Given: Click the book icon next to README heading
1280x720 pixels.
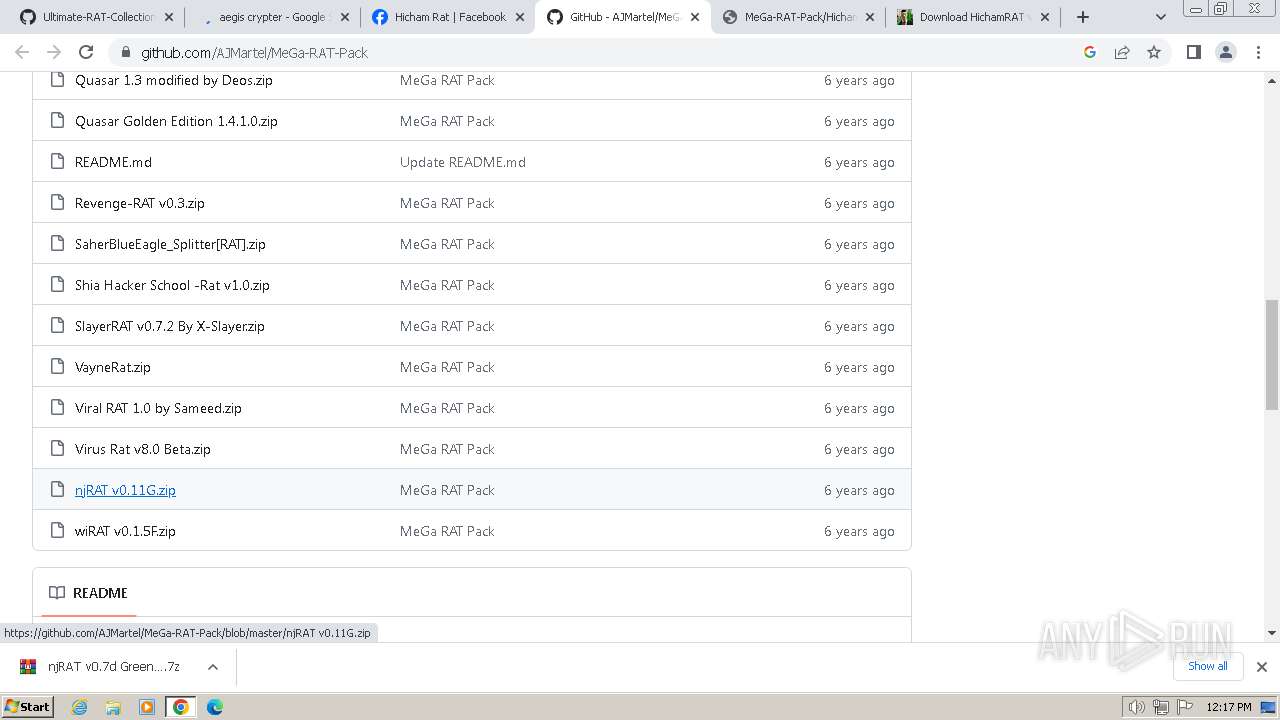Looking at the screenshot, I should pos(57,593).
